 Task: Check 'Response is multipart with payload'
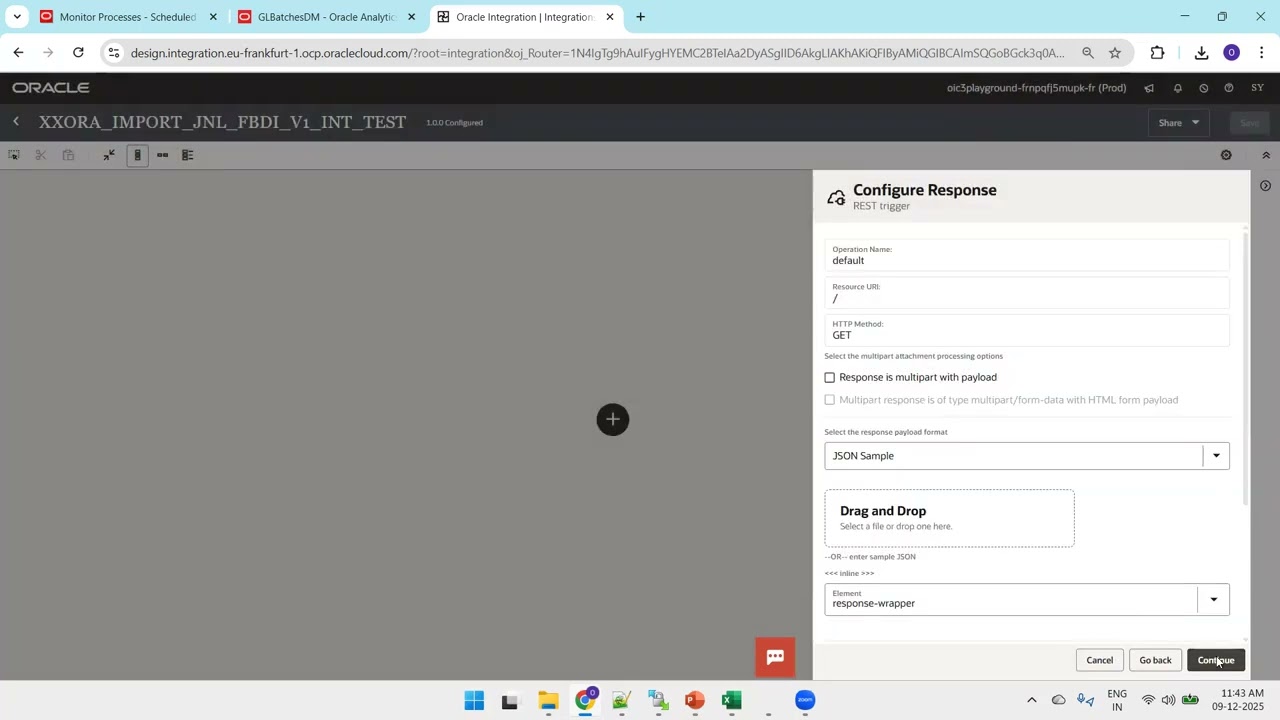(829, 377)
